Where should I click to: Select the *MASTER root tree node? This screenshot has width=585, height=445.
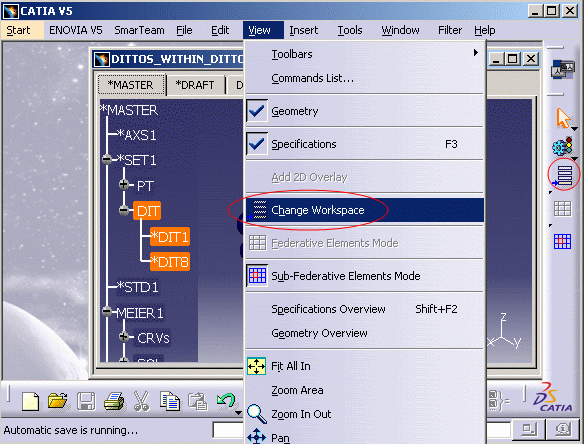tap(129, 110)
